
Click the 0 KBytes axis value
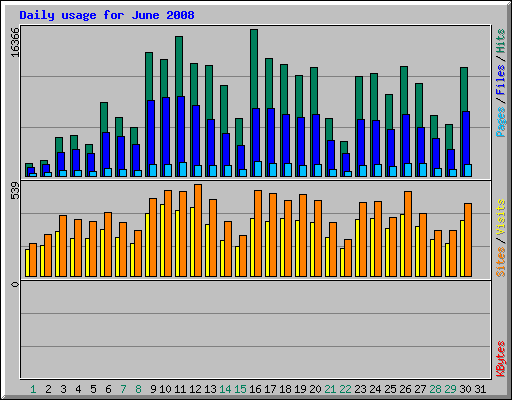pyautogui.click(x=15, y=284)
